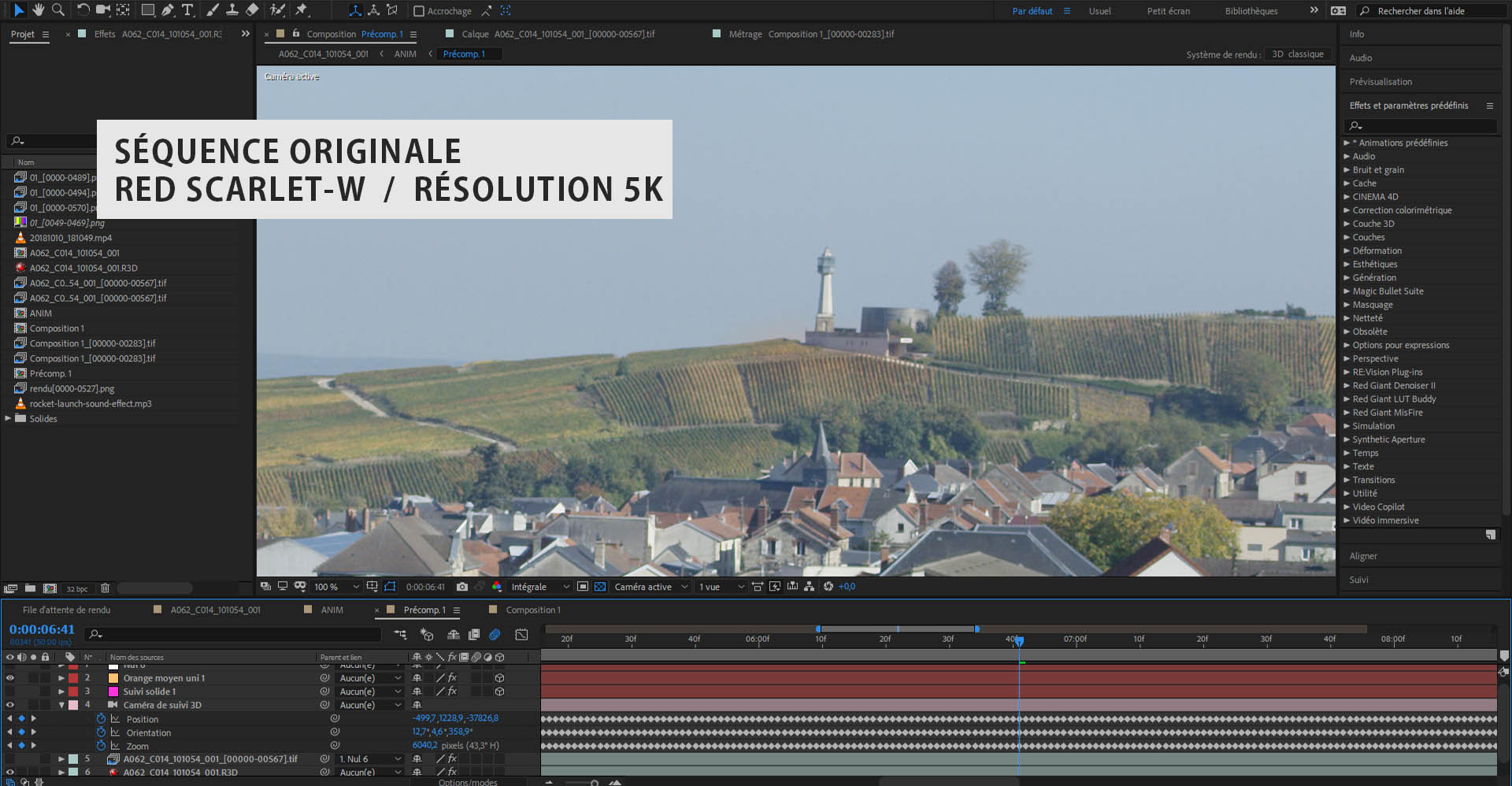Select the Roto Brush tool
The image size is (1512, 786).
coord(277,10)
